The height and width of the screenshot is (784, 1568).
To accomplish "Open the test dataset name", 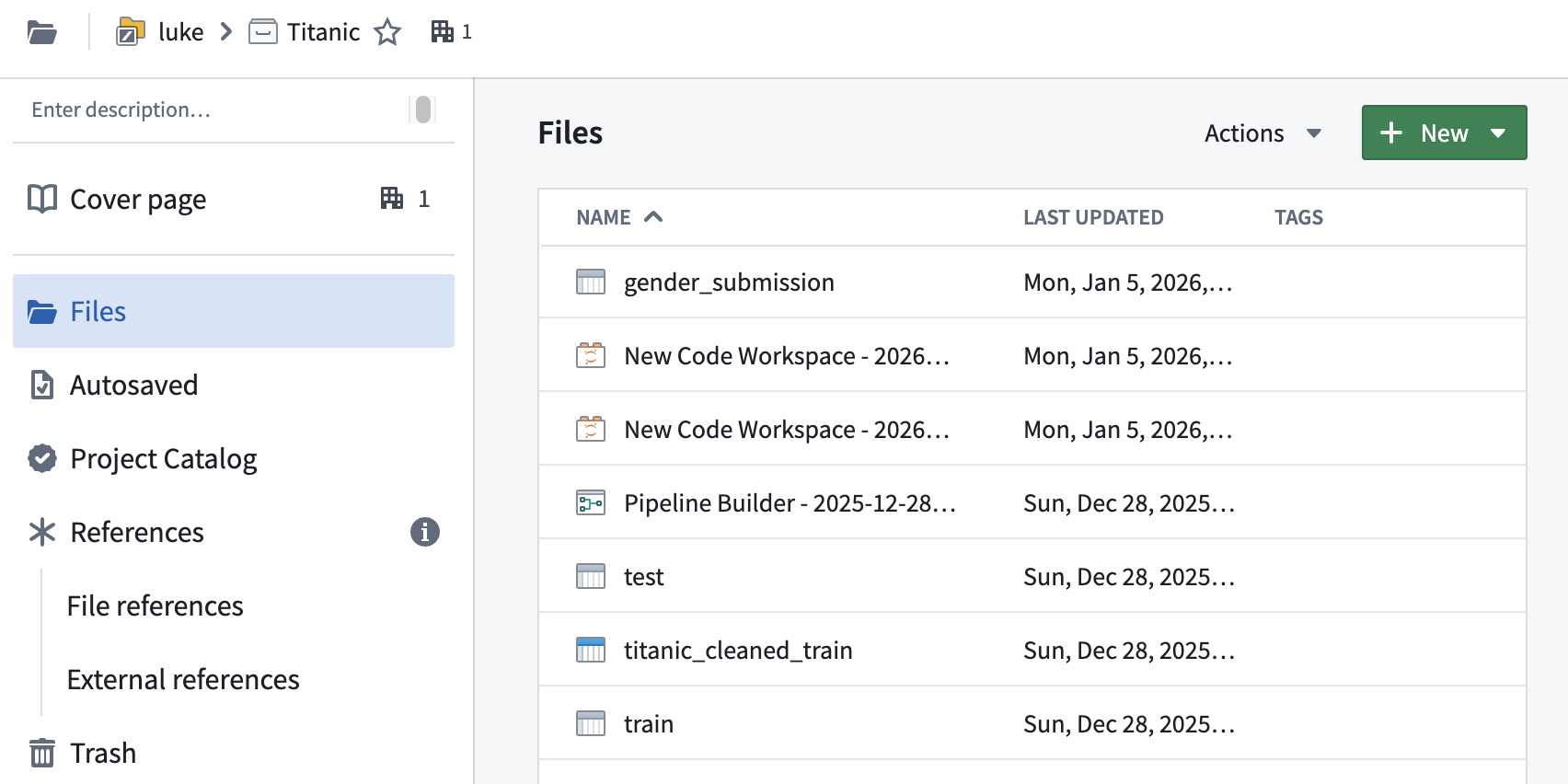I will 643,577.
